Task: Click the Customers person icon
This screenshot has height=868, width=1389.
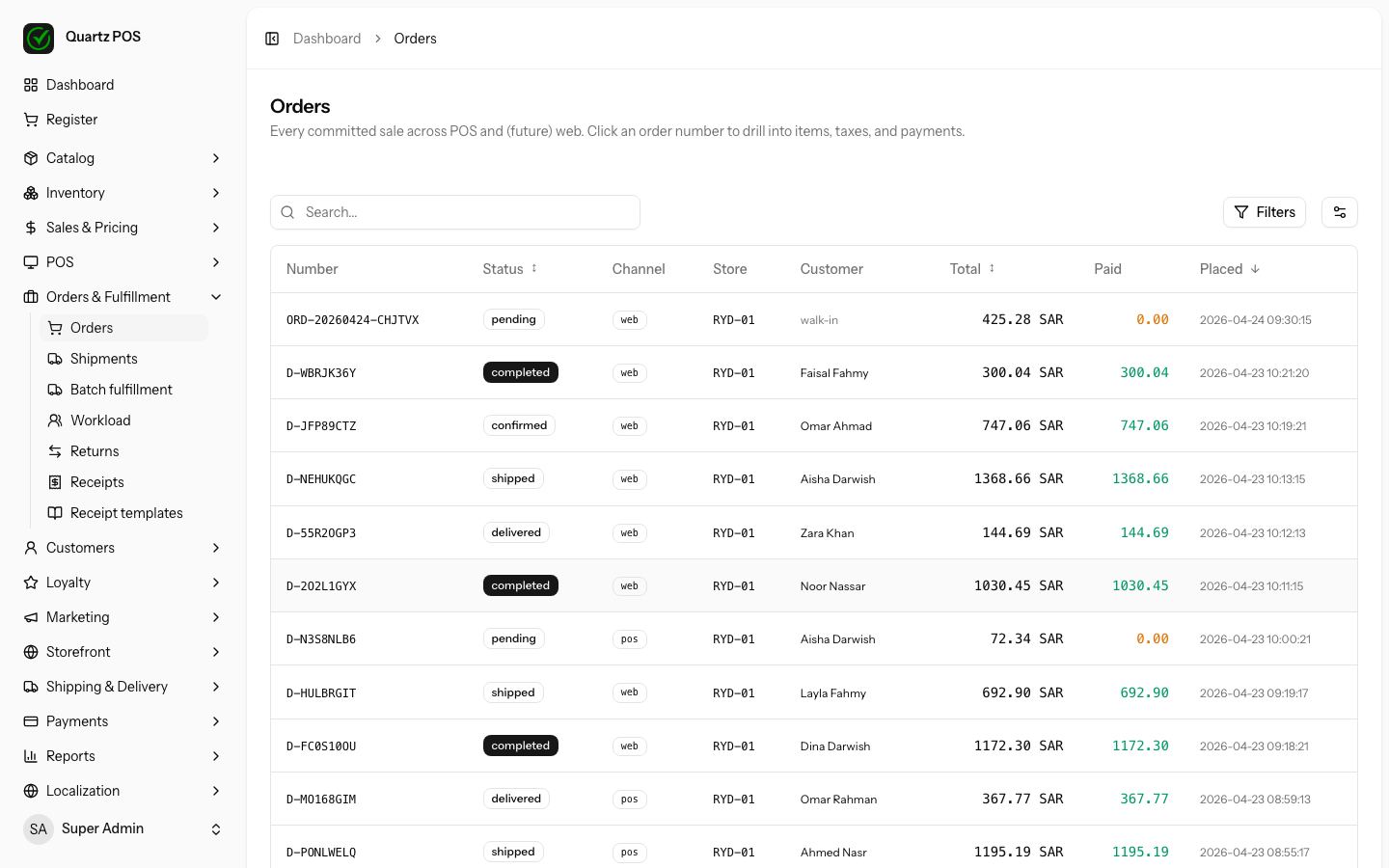Action: (31, 548)
